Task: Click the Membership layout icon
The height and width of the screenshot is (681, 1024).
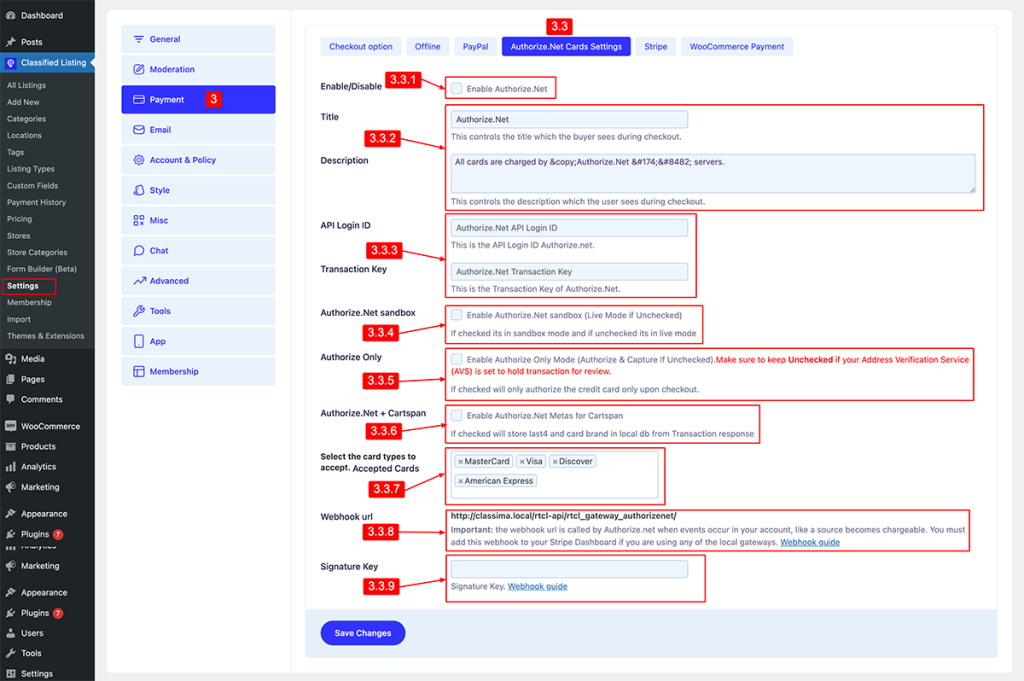Action: click(138, 371)
